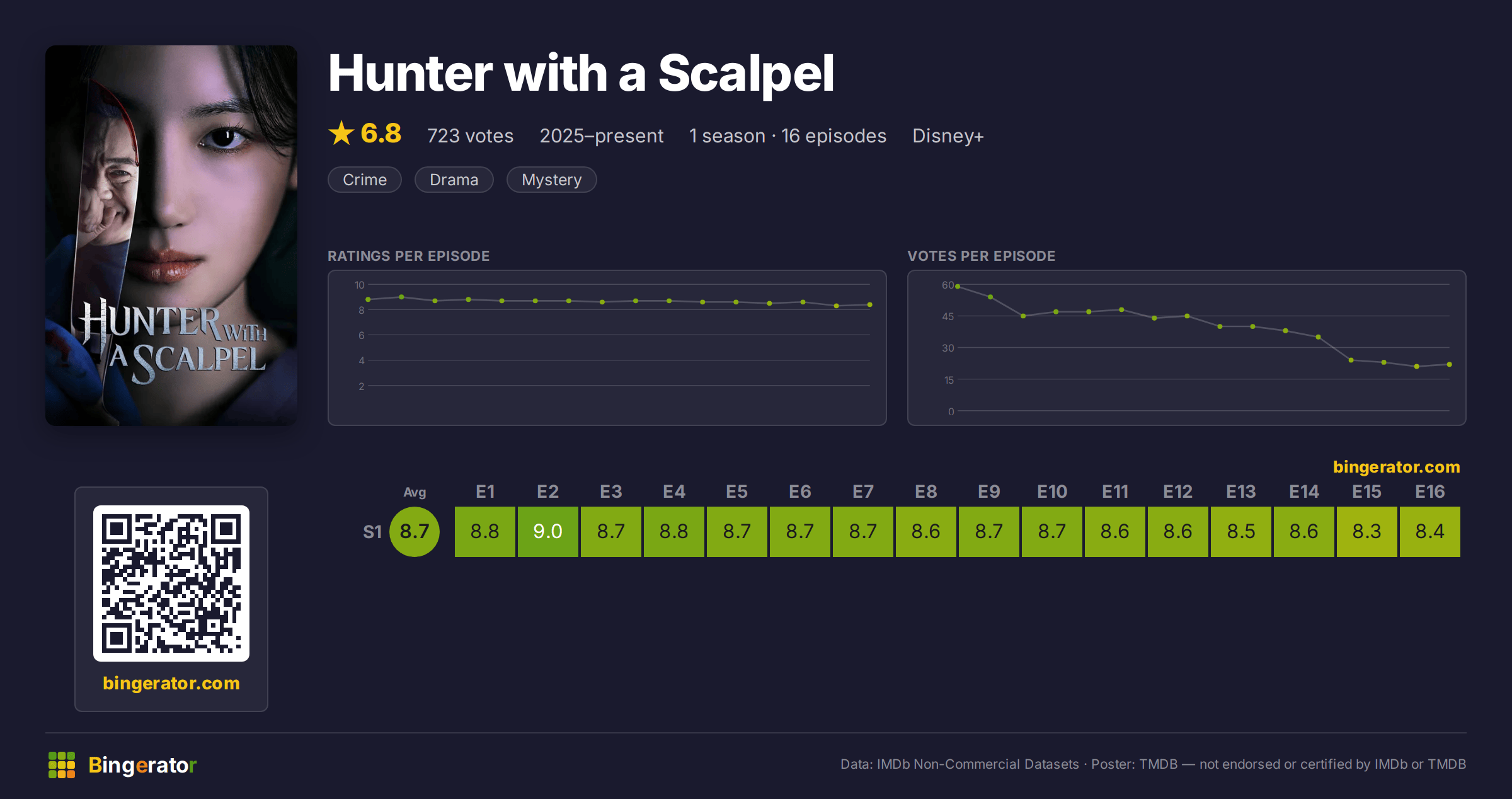The width and height of the screenshot is (1512, 799).
Task: Click the E13 rating cell 8.5
Action: pos(1241,531)
